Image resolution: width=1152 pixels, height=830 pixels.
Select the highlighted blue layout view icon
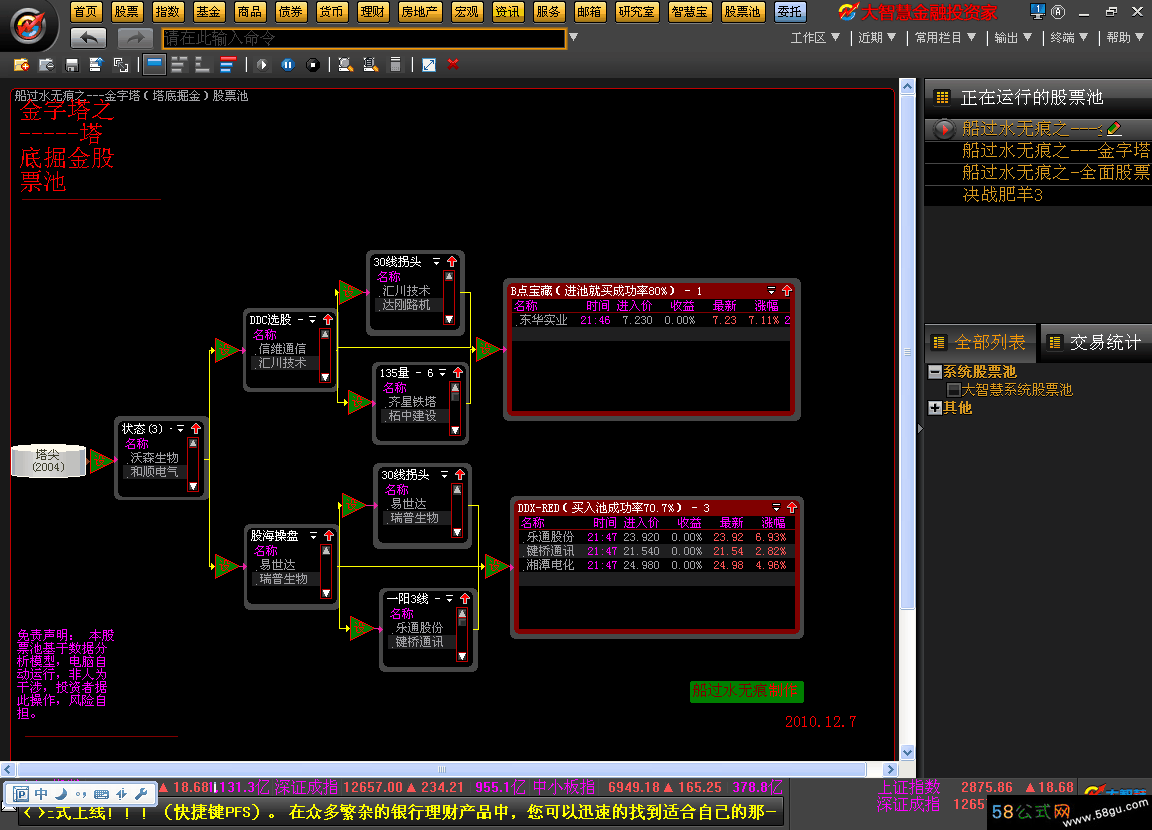point(154,65)
